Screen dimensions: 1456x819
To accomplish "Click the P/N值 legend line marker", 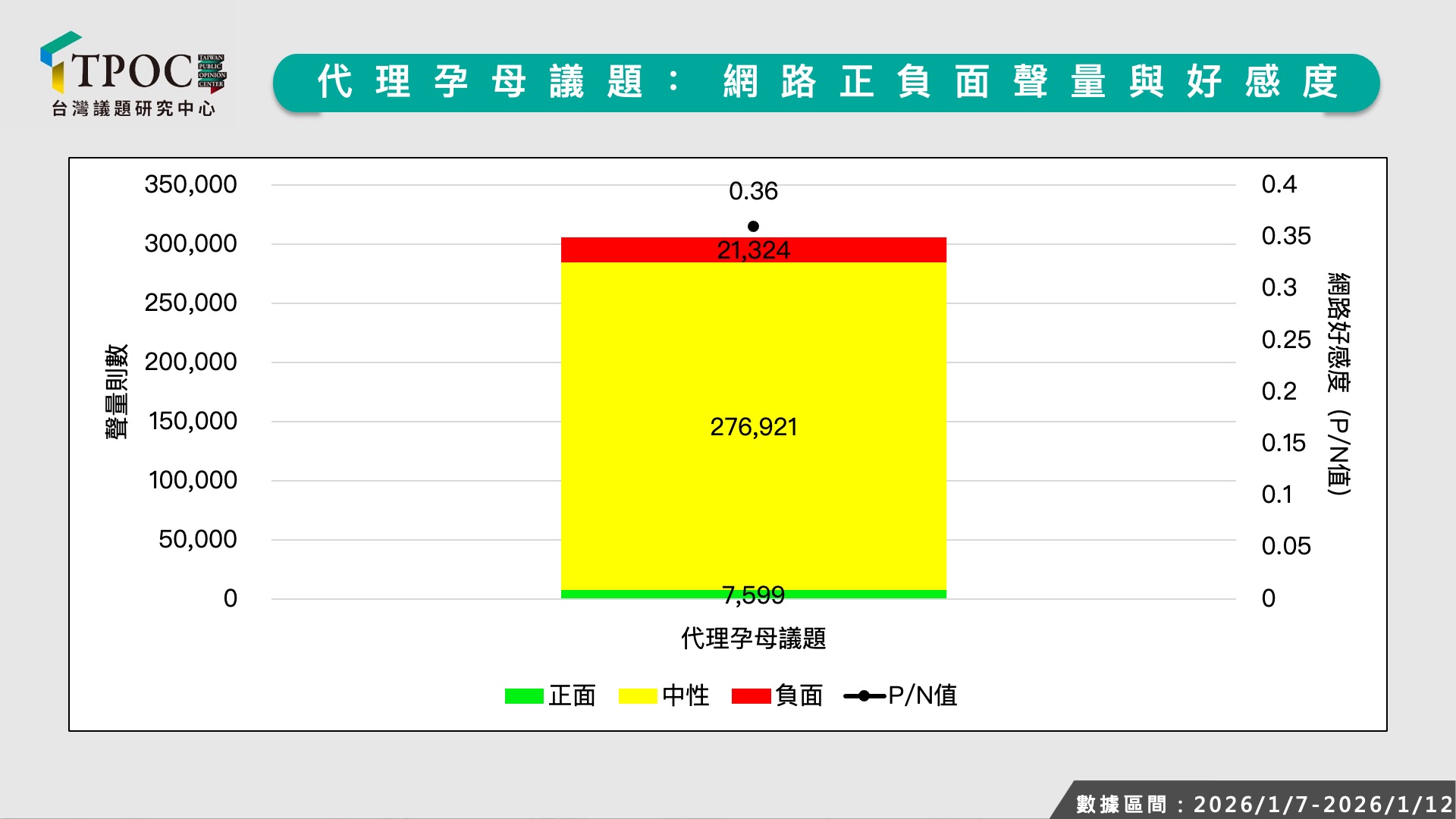I will tap(864, 696).
